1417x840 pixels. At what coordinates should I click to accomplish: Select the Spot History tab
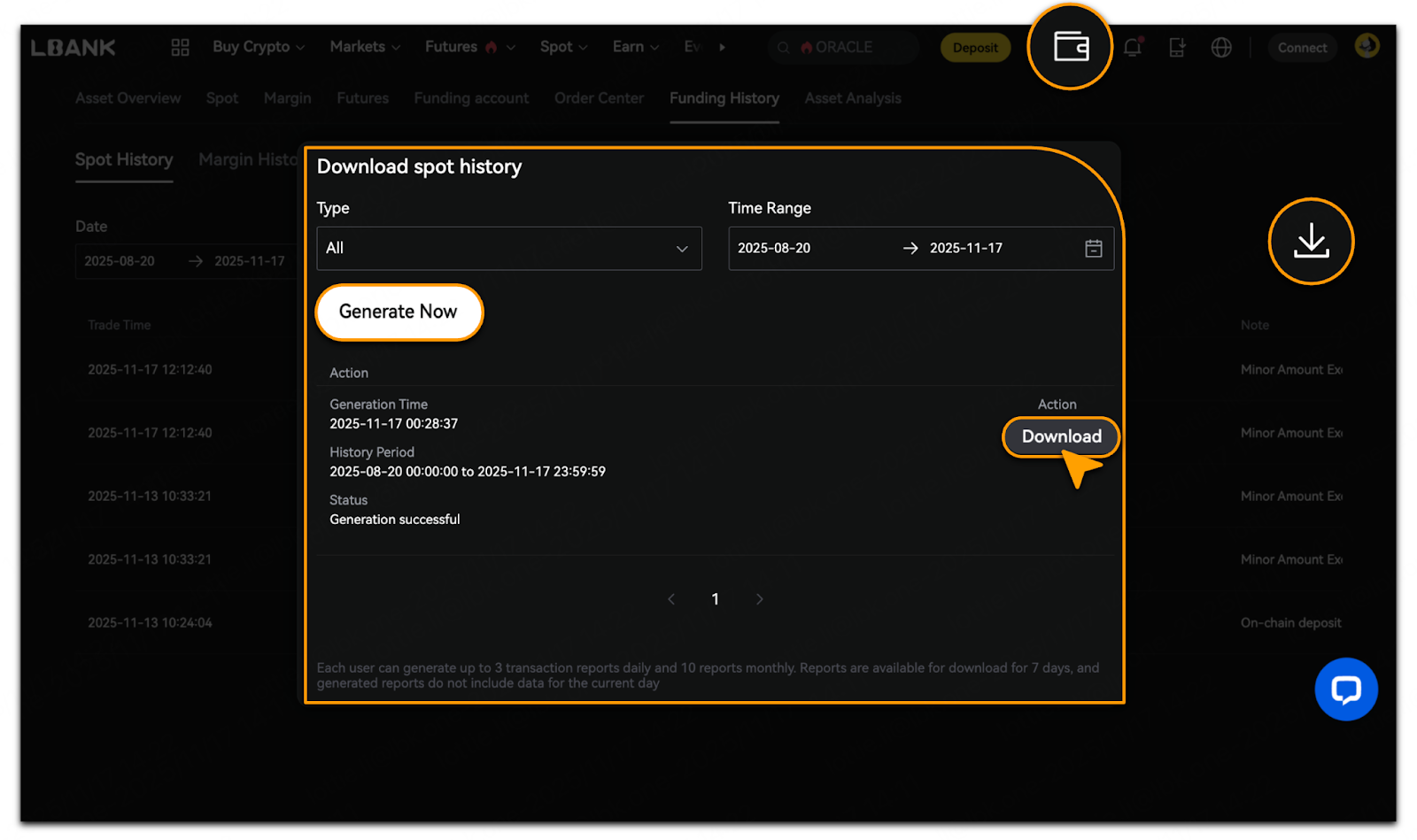124,160
